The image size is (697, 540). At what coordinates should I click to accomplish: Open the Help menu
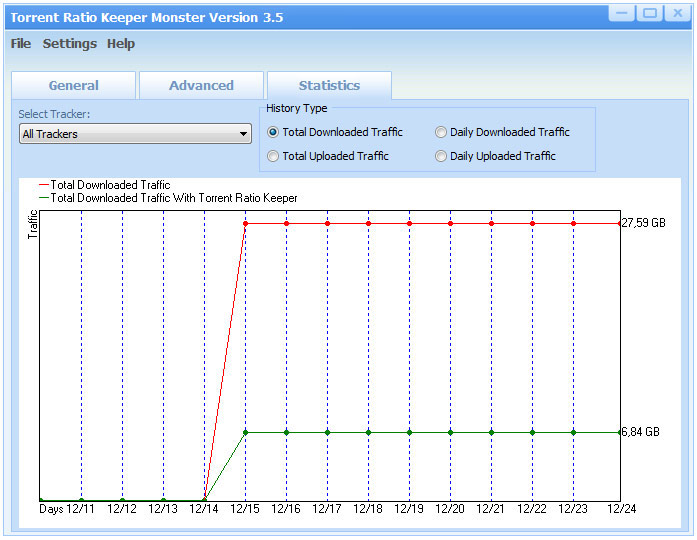pos(120,44)
